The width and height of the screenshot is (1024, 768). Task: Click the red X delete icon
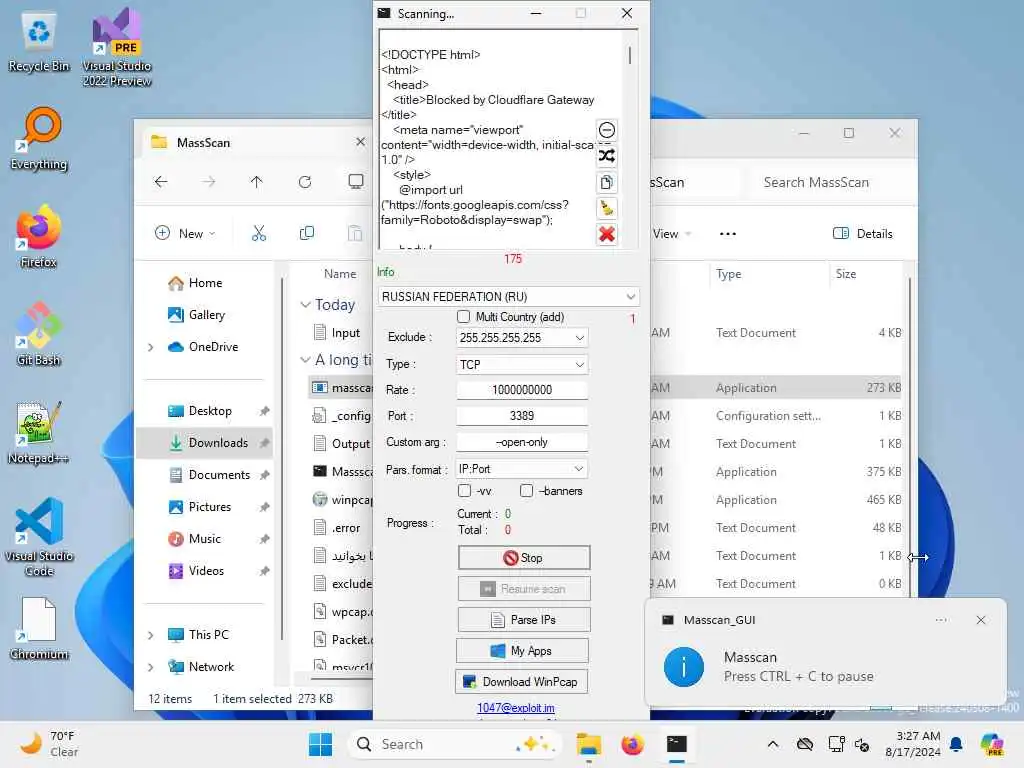[x=607, y=234]
